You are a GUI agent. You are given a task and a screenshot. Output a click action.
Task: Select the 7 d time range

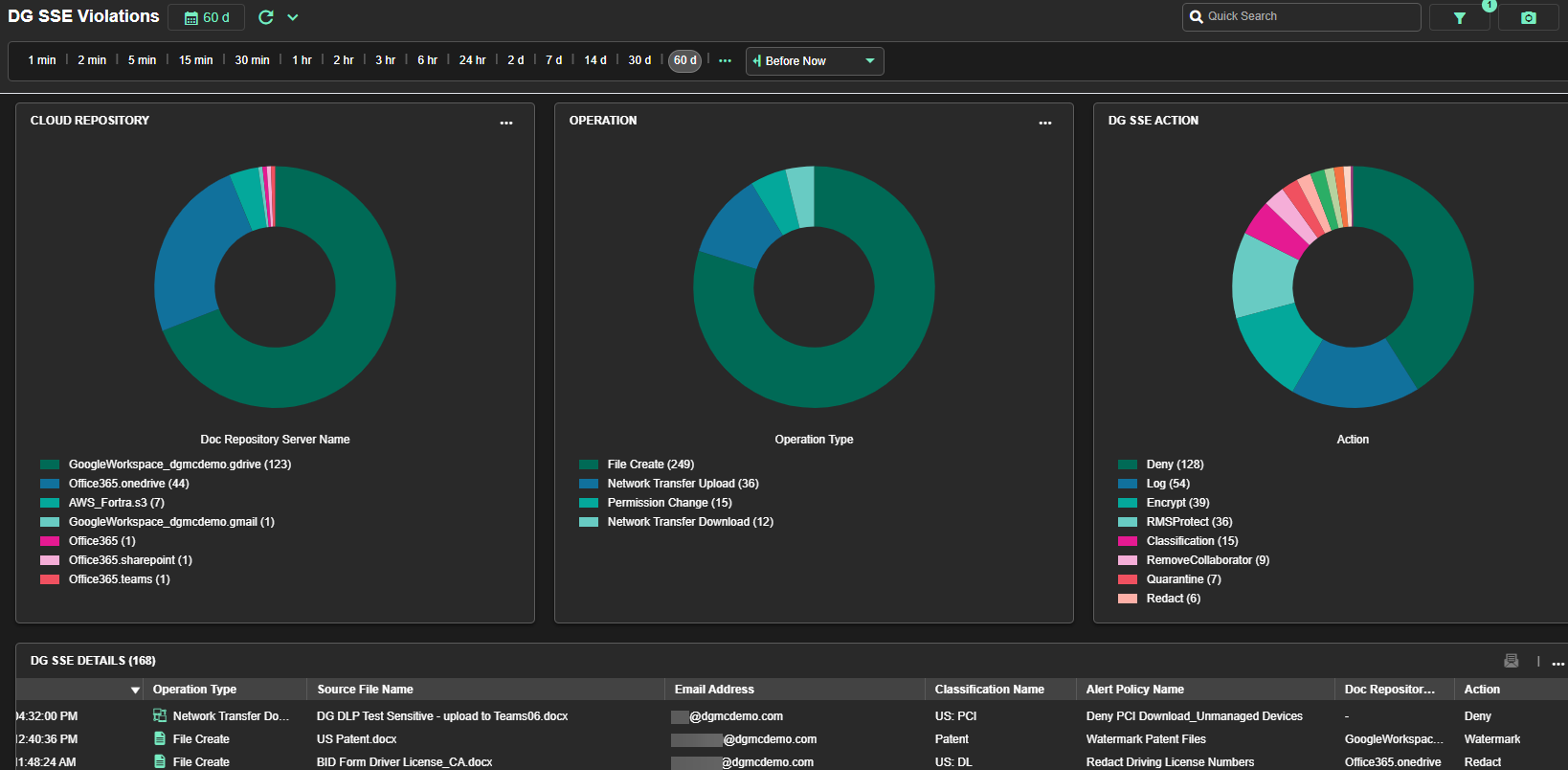point(553,60)
